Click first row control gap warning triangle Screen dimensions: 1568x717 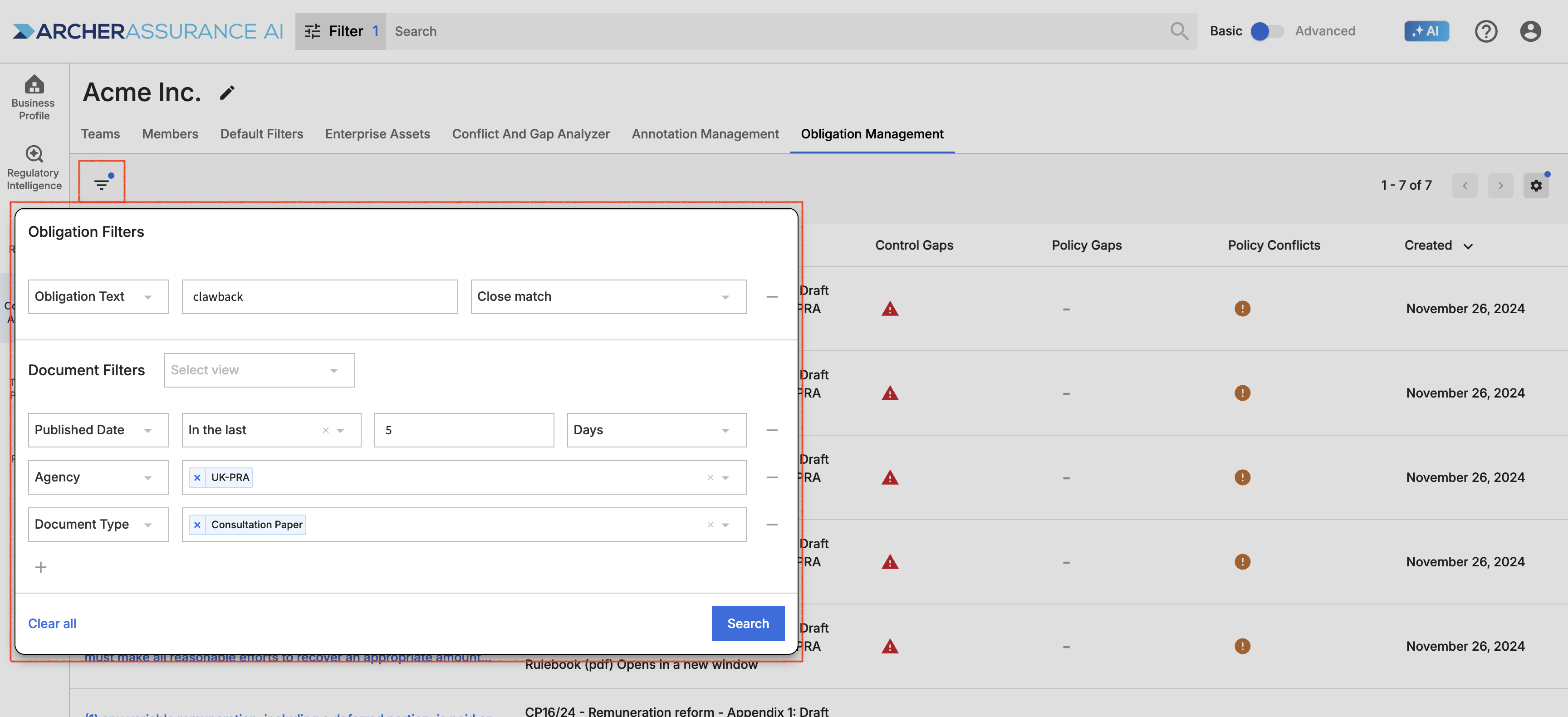point(889,309)
